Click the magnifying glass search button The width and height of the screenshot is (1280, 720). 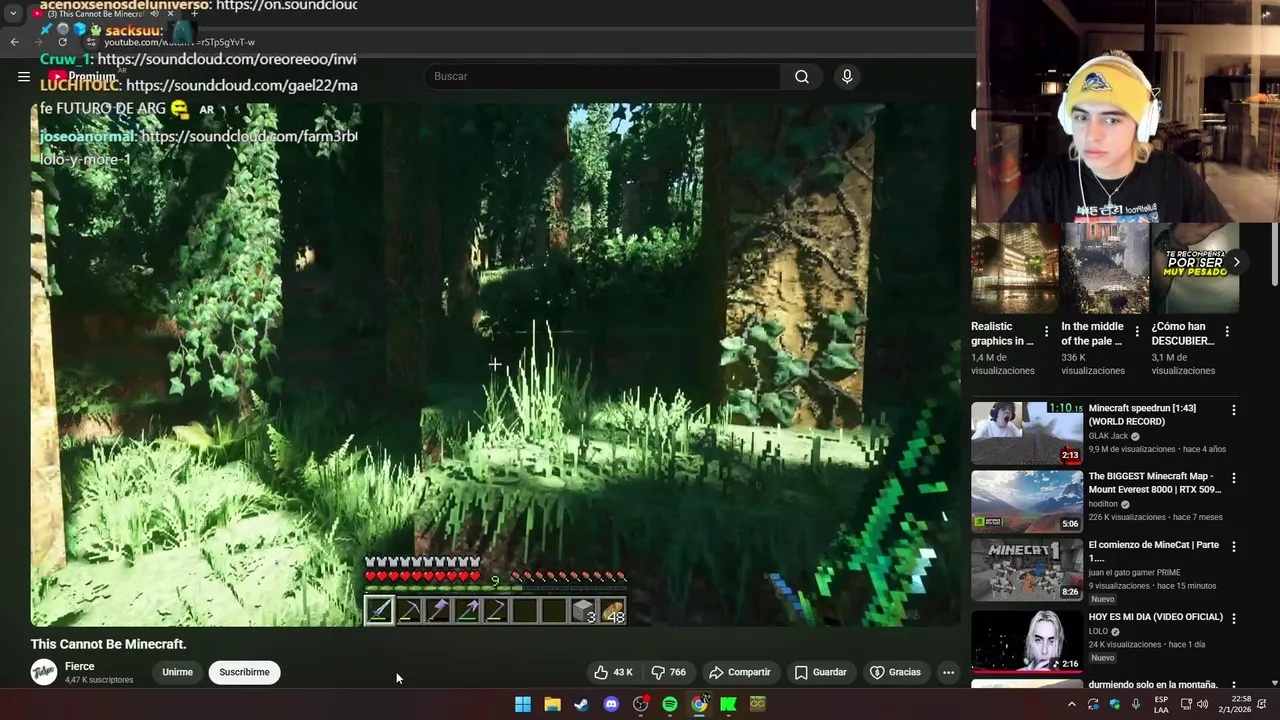click(x=802, y=76)
